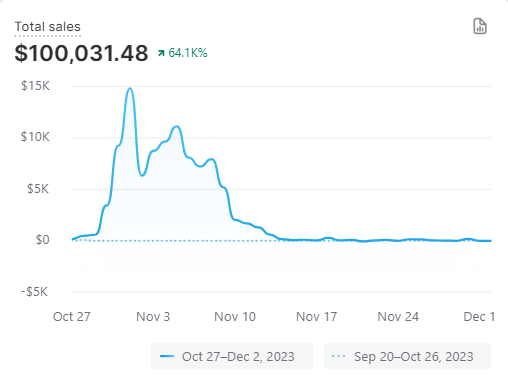
Task: Click the Nov 24 x-axis date
Action: 398,317
